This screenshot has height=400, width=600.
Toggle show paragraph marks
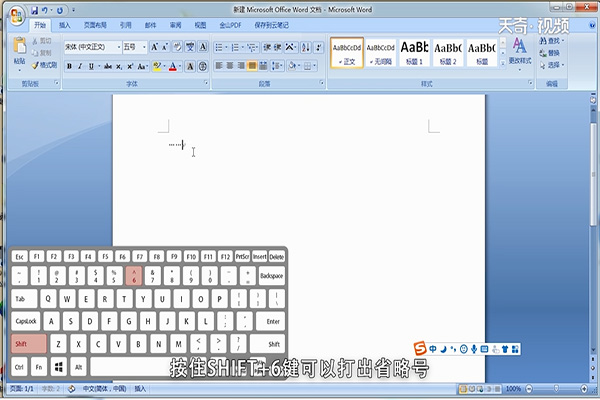318,47
